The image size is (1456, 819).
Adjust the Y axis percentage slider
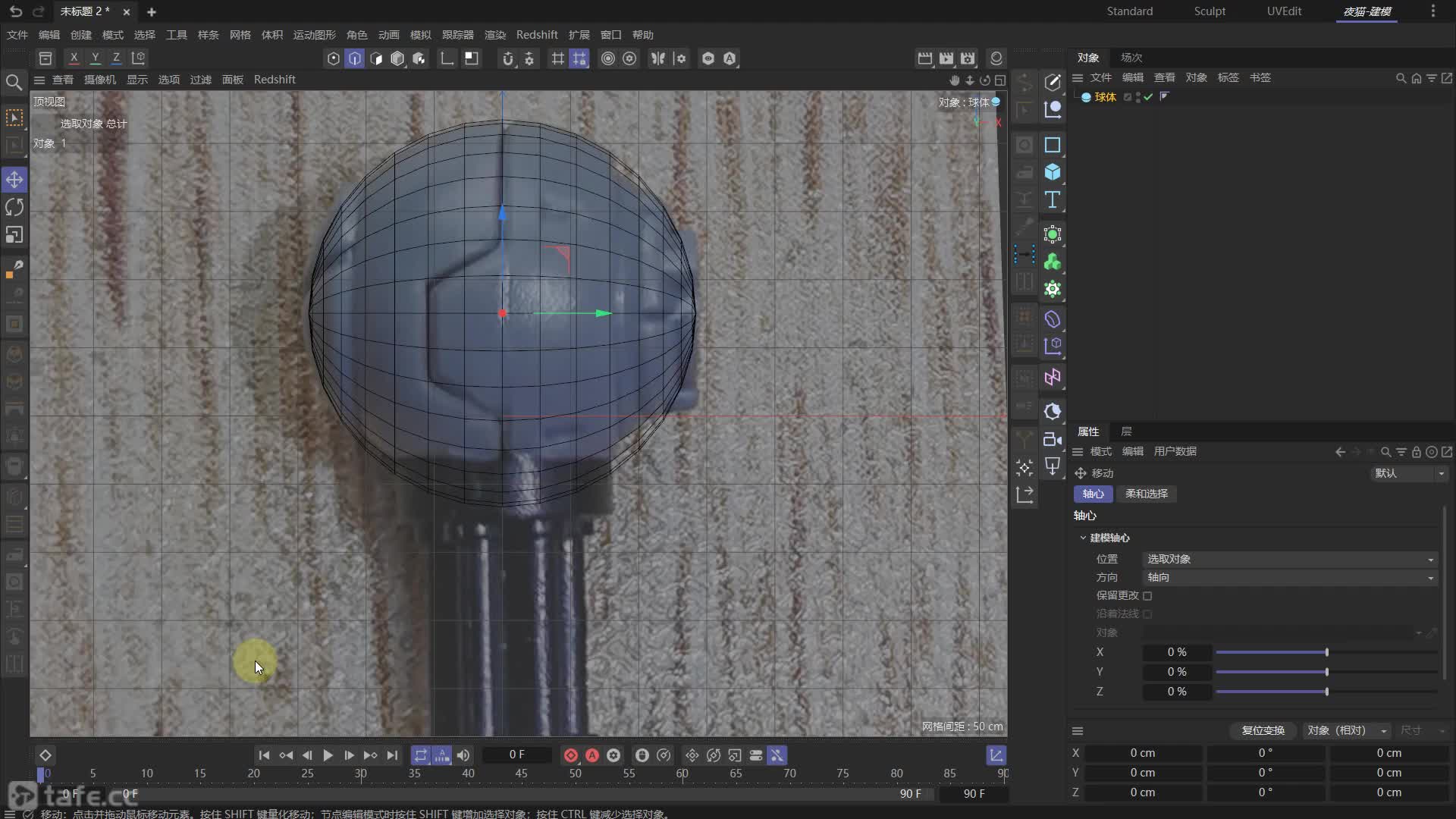[1326, 672]
